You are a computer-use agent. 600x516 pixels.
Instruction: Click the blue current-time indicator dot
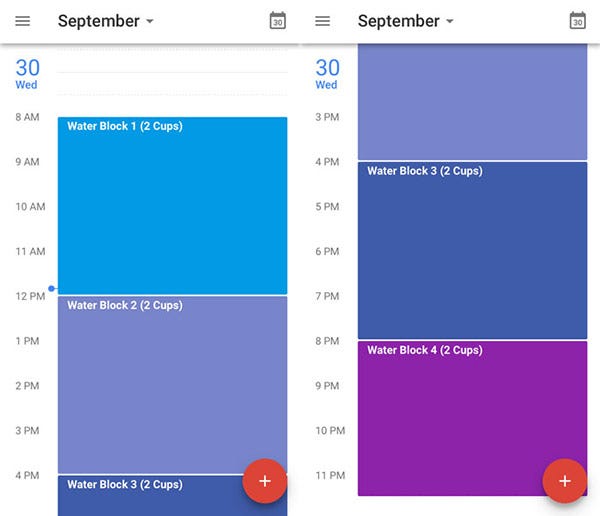(52, 288)
